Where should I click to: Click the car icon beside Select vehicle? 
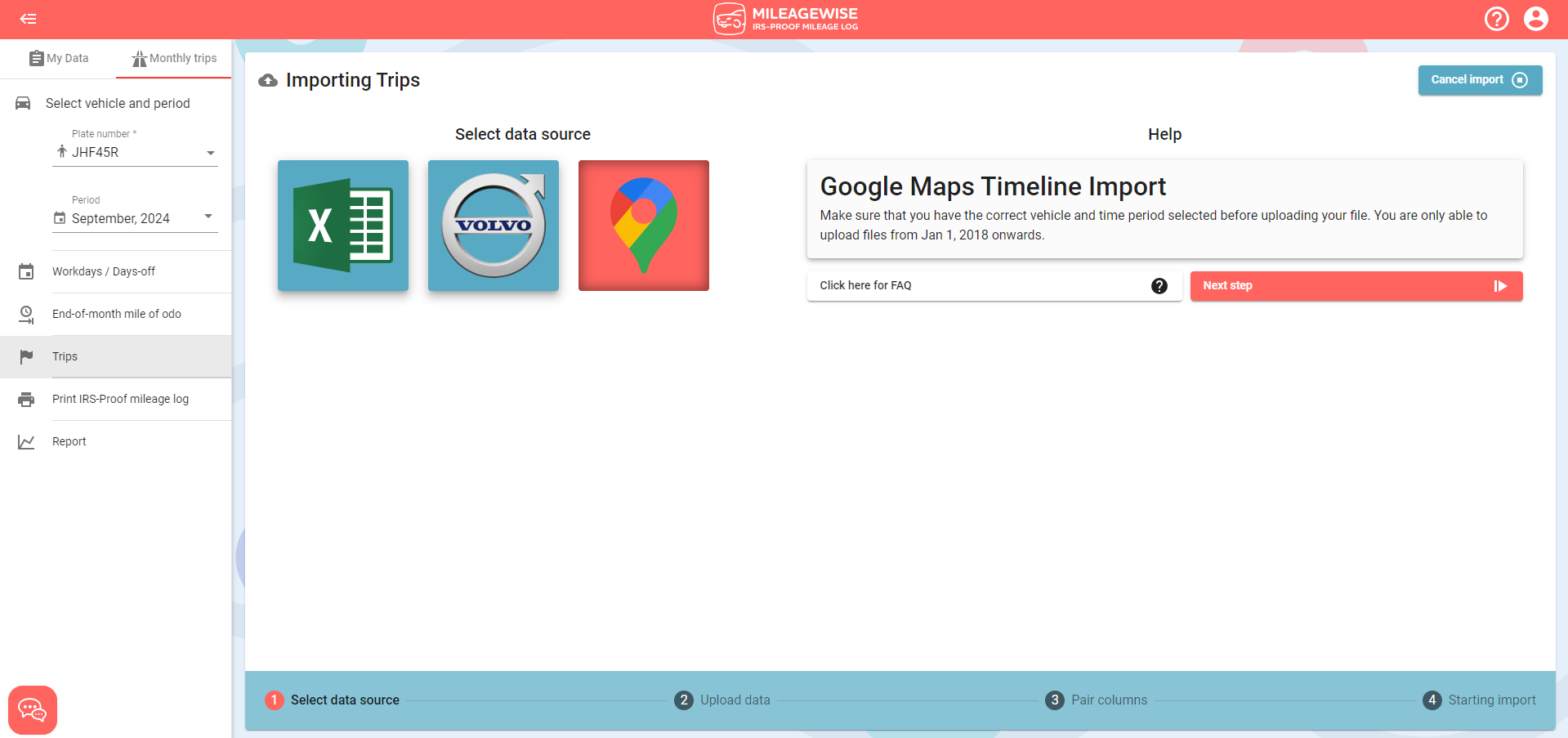(23, 103)
